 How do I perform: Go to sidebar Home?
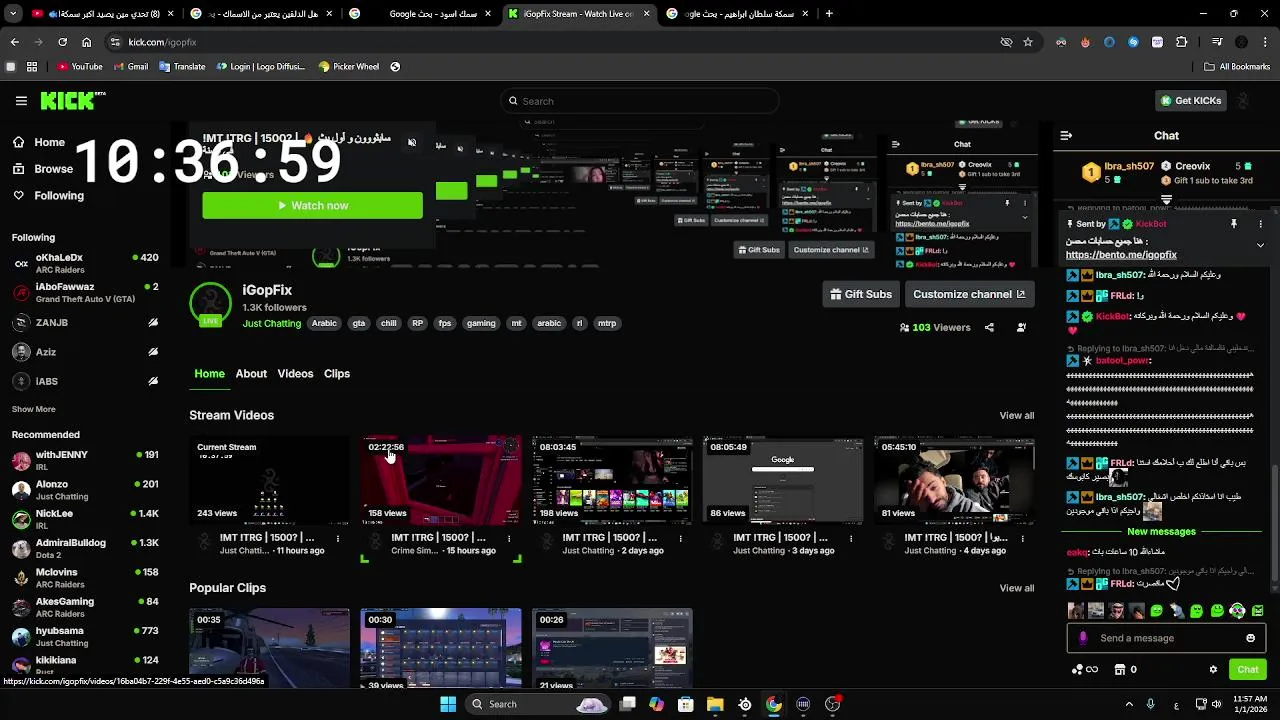coord(40,142)
